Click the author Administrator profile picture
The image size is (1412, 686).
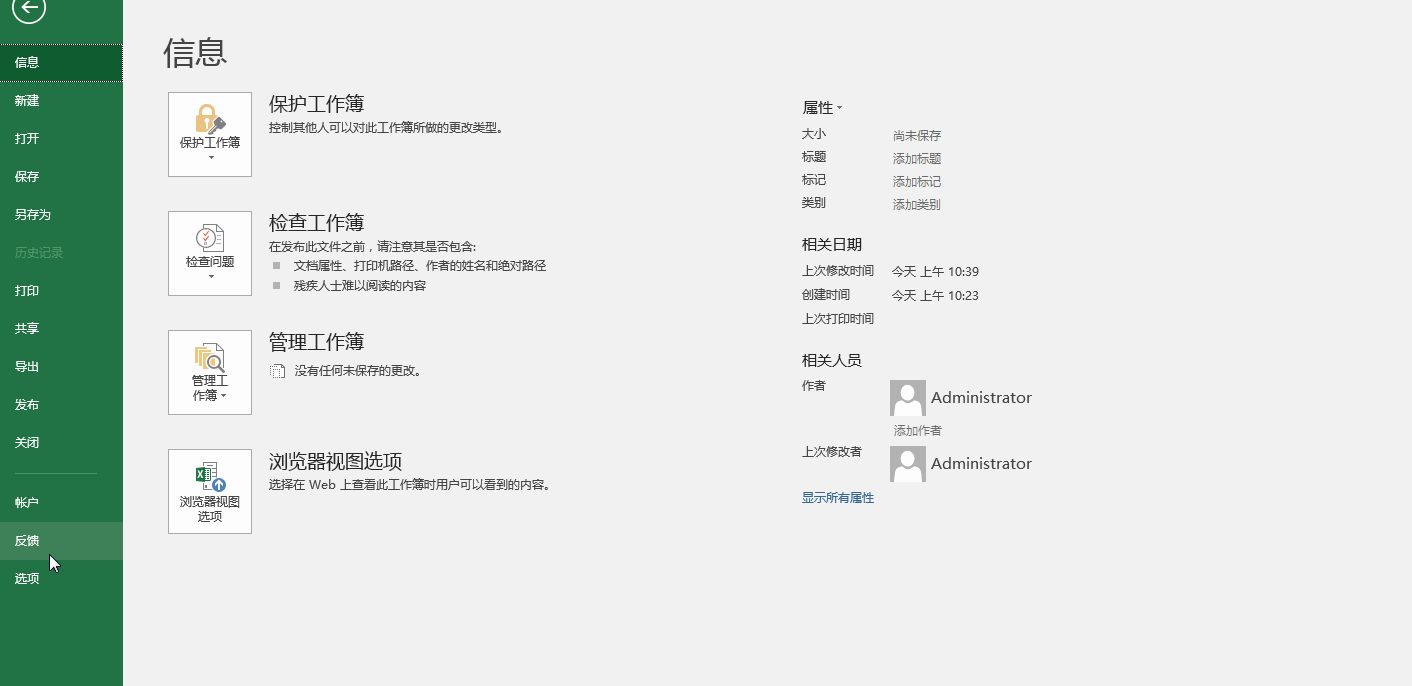[907, 397]
